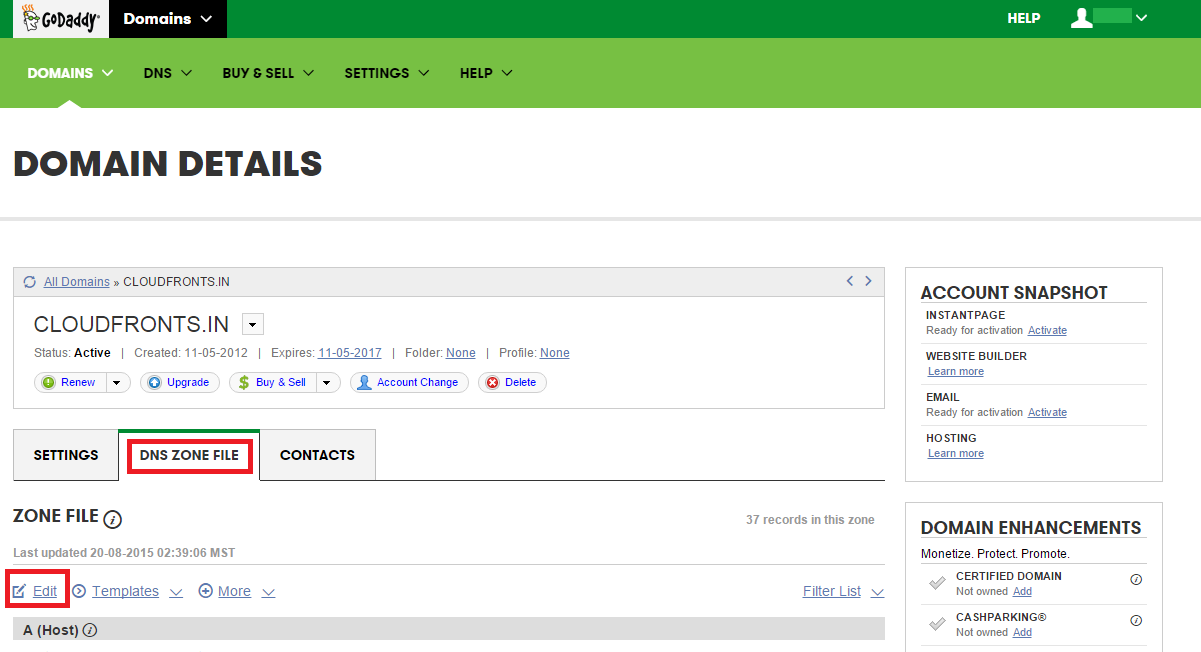This screenshot has width=1201, height=652.
Task: Open the dropdown next to CLOUDFRONTS.IN title
Action: [x=253, y=324]
